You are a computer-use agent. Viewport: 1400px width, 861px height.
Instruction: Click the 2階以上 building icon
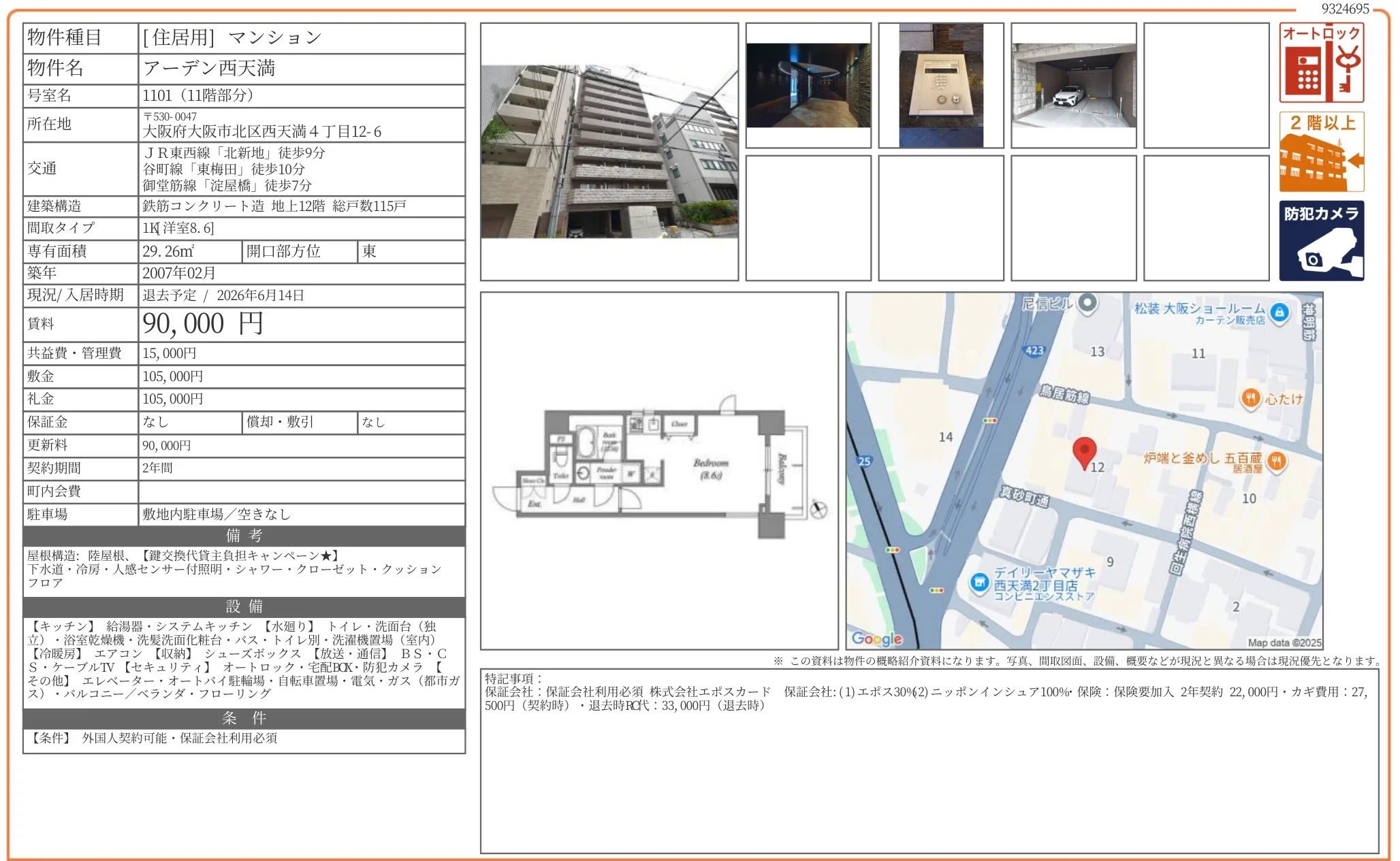[x=1320, y=151]
